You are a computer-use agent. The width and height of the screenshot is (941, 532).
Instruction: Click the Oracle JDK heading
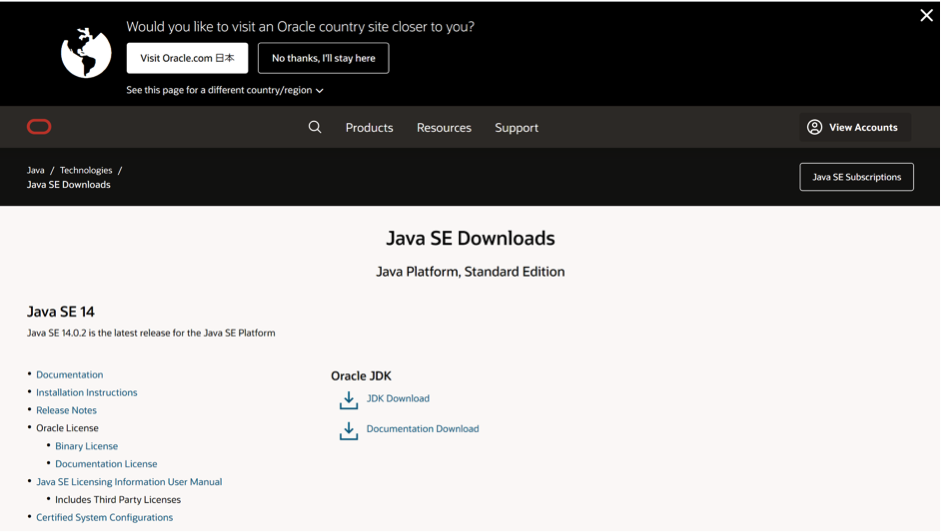click(x=361, y=376)
